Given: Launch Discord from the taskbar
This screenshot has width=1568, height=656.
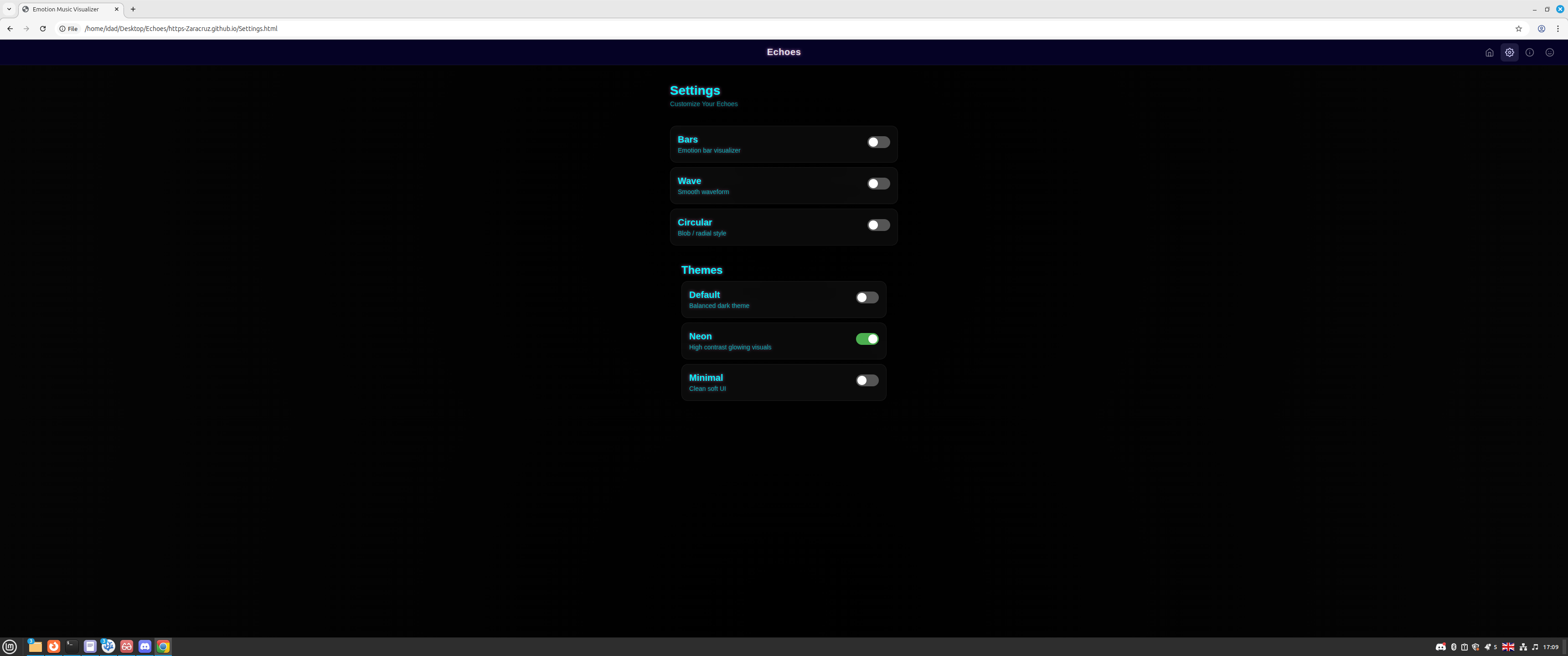Looking at the screenshot, I should pyautogui.click(x=145, y=647).
